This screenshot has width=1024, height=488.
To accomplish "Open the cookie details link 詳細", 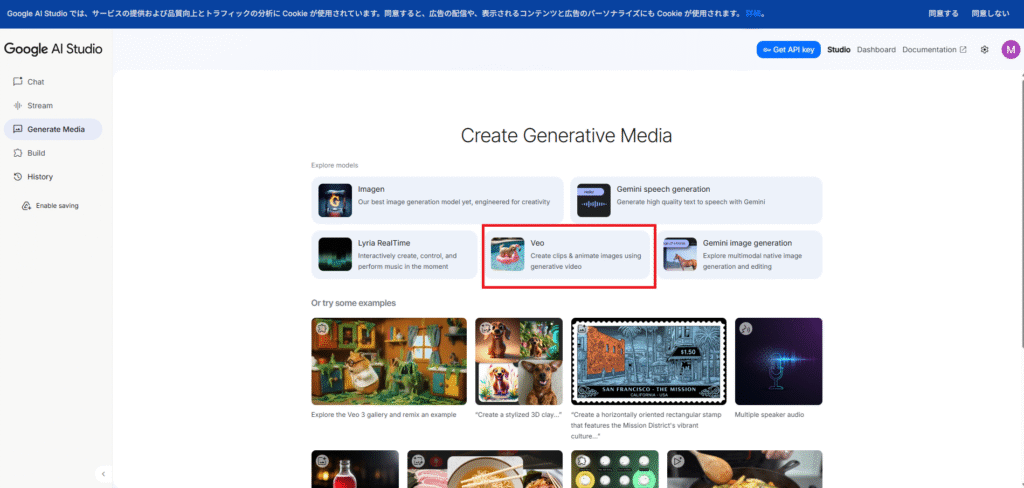I will (753, 13).
